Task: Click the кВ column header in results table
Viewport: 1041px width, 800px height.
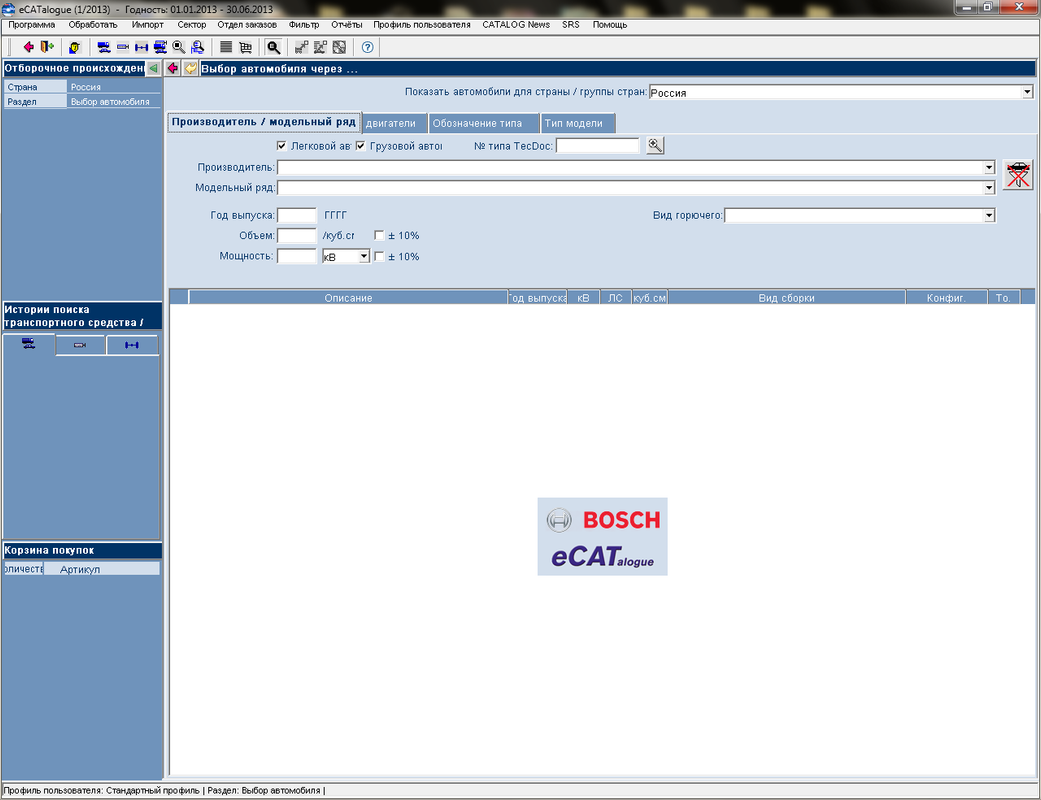Action: coord(584,298)
